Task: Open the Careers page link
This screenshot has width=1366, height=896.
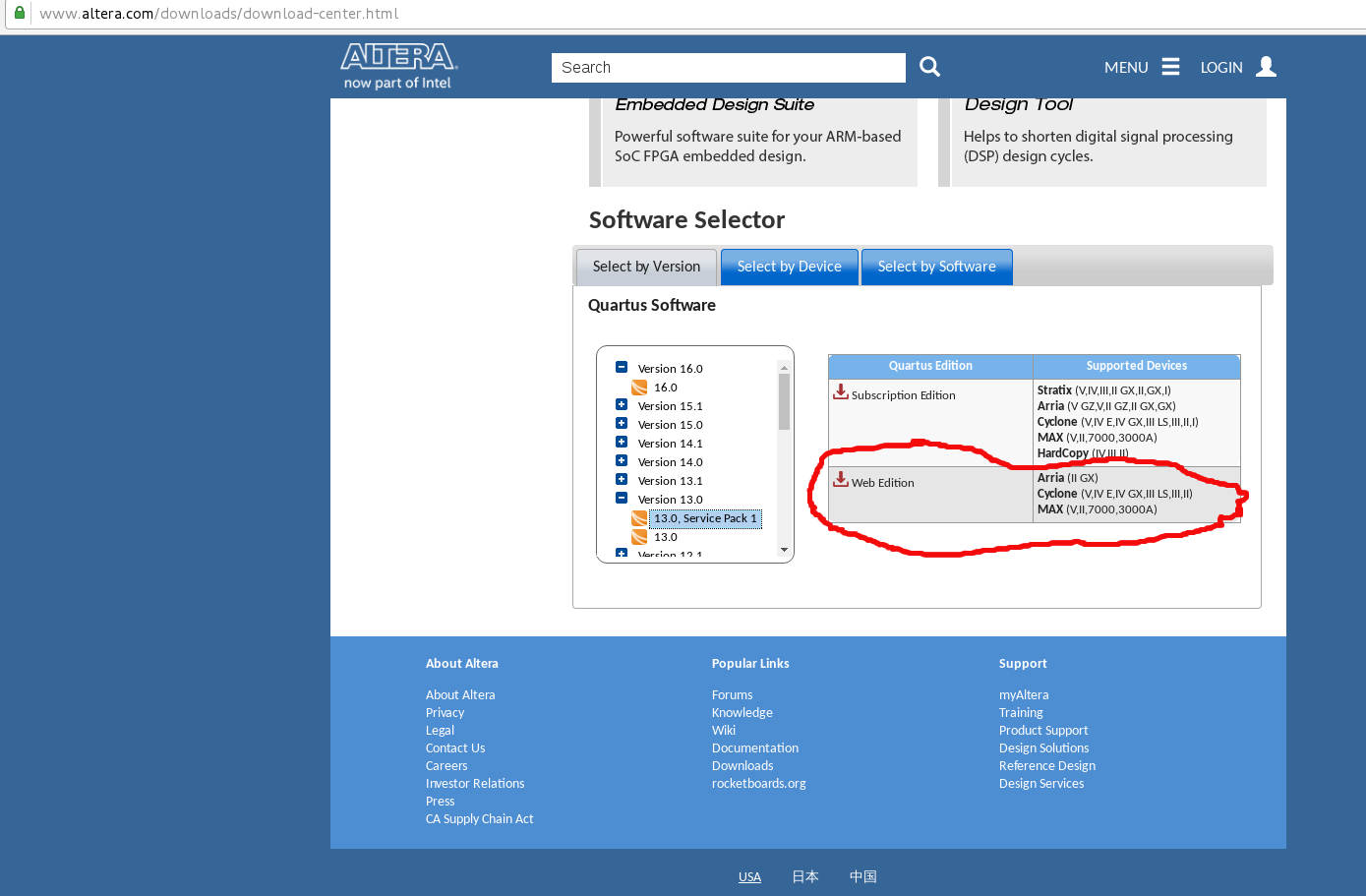Action: pyautogui.click(x=445, y=765)
